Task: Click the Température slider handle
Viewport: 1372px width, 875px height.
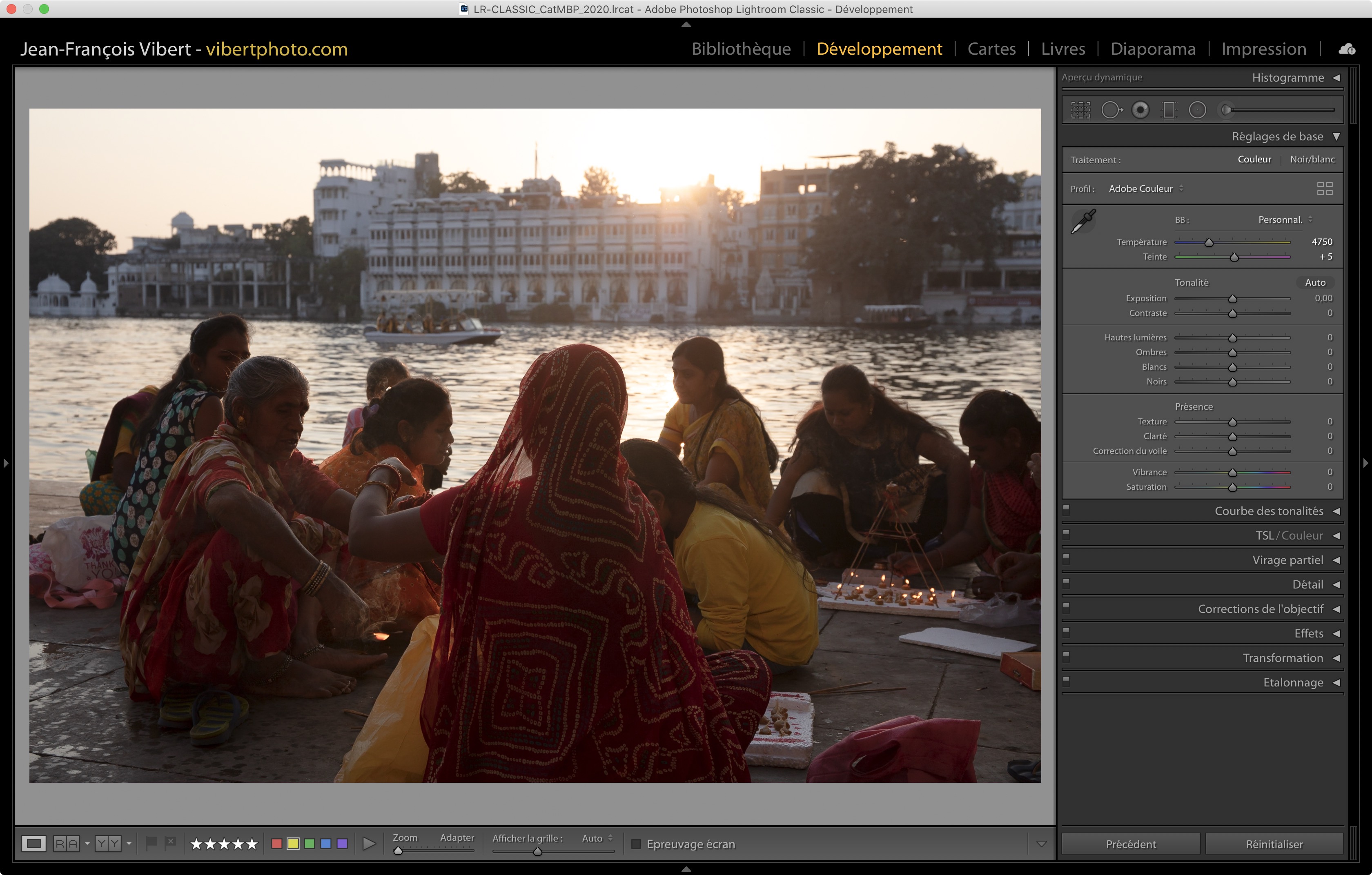Action: (1209, 242)
